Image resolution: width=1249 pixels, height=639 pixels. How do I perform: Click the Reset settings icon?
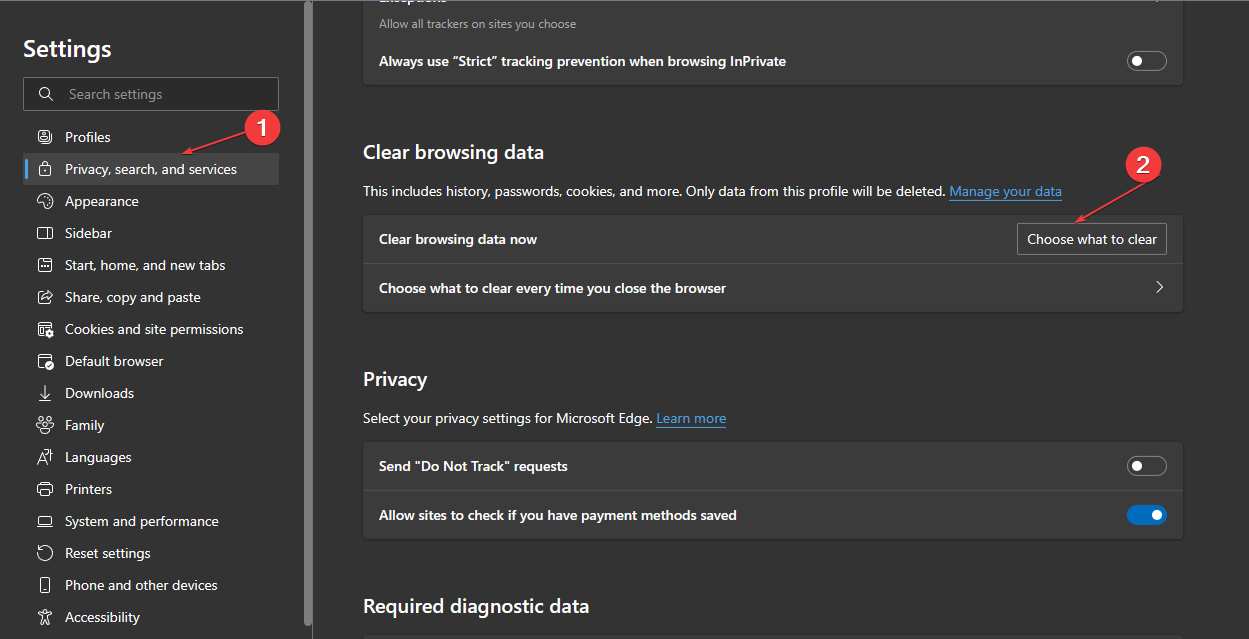click(44, 553)
